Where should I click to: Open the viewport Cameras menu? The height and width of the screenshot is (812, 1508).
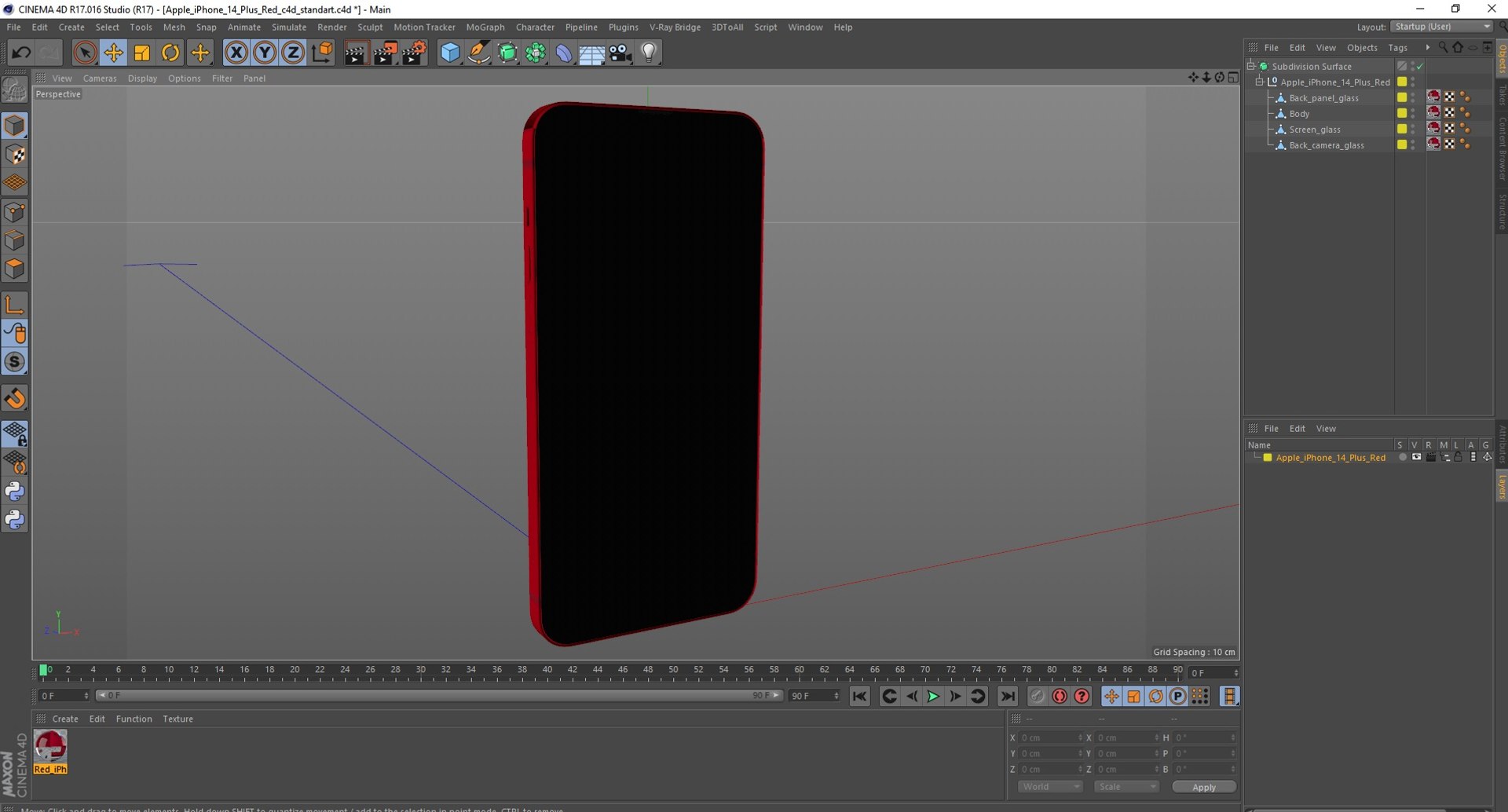[100, 79]
